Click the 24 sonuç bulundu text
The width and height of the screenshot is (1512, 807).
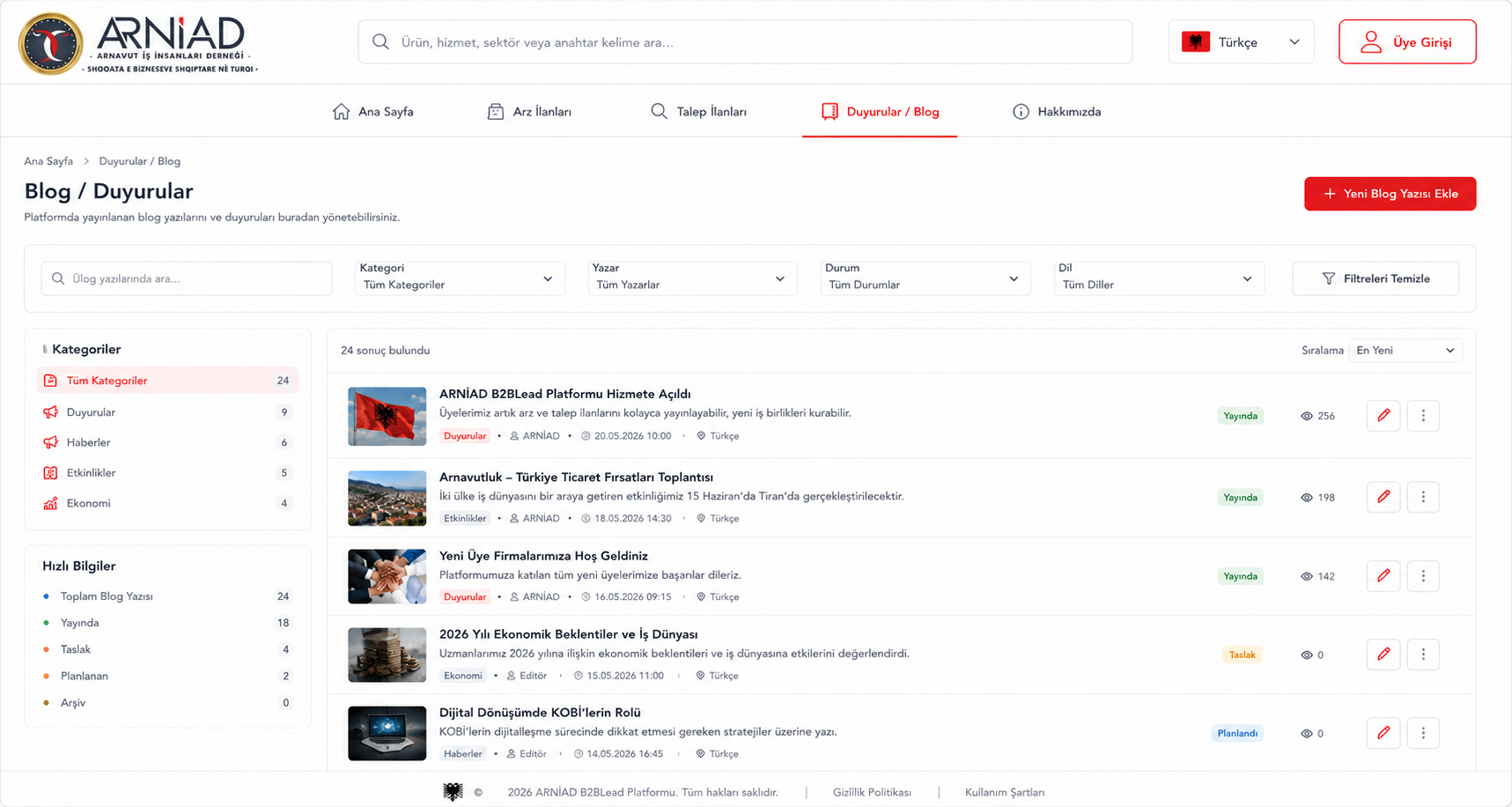tap(385, 351)
